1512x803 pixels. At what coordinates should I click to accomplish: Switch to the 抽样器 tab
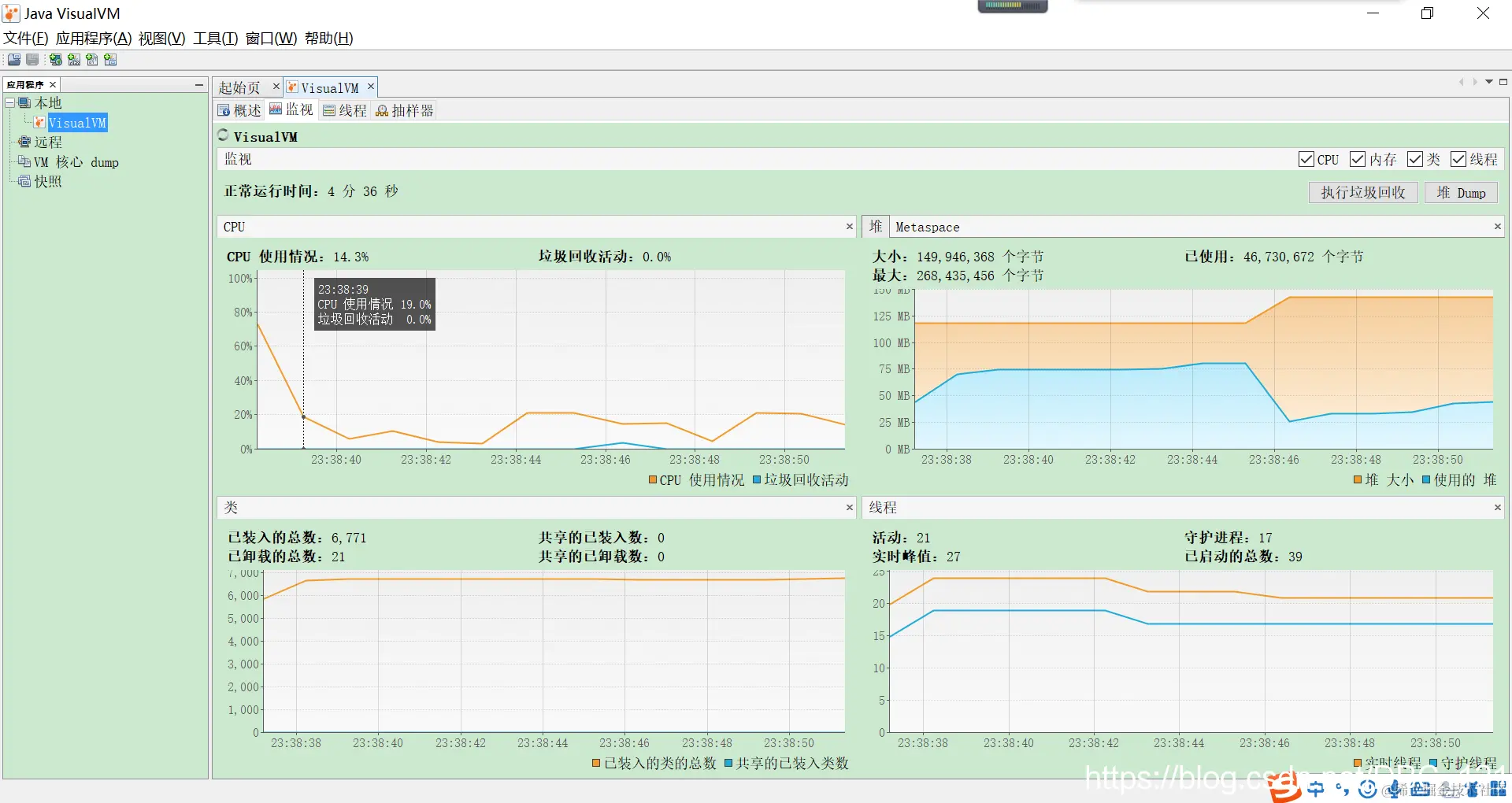coord(405,111)
